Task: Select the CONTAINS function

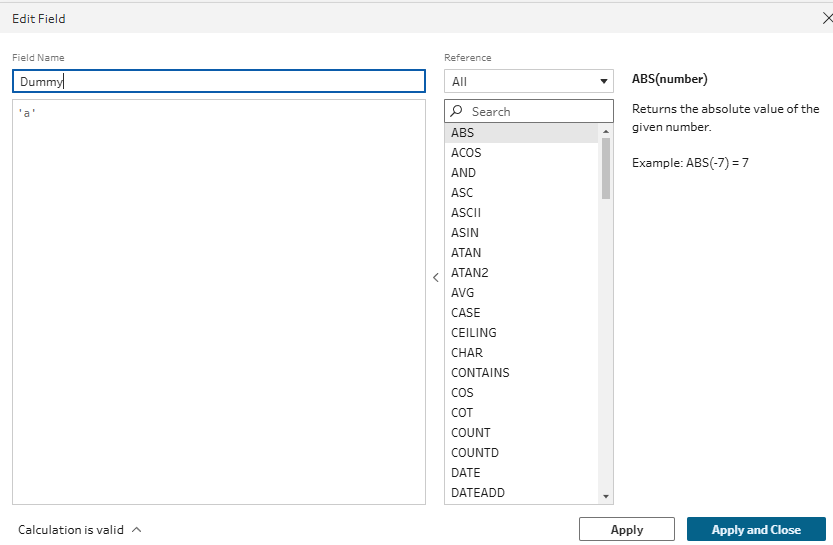Action: (480, 373)
